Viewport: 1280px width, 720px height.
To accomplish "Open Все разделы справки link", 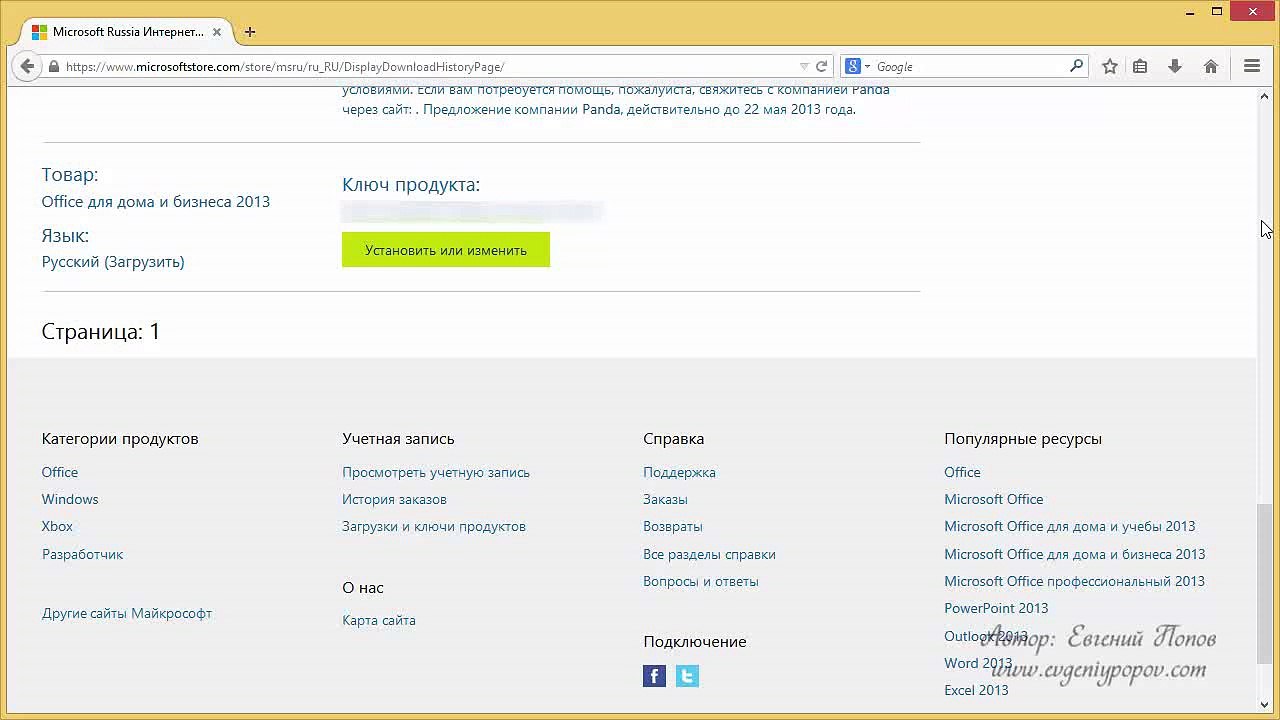I will click(x=709, y=554).
